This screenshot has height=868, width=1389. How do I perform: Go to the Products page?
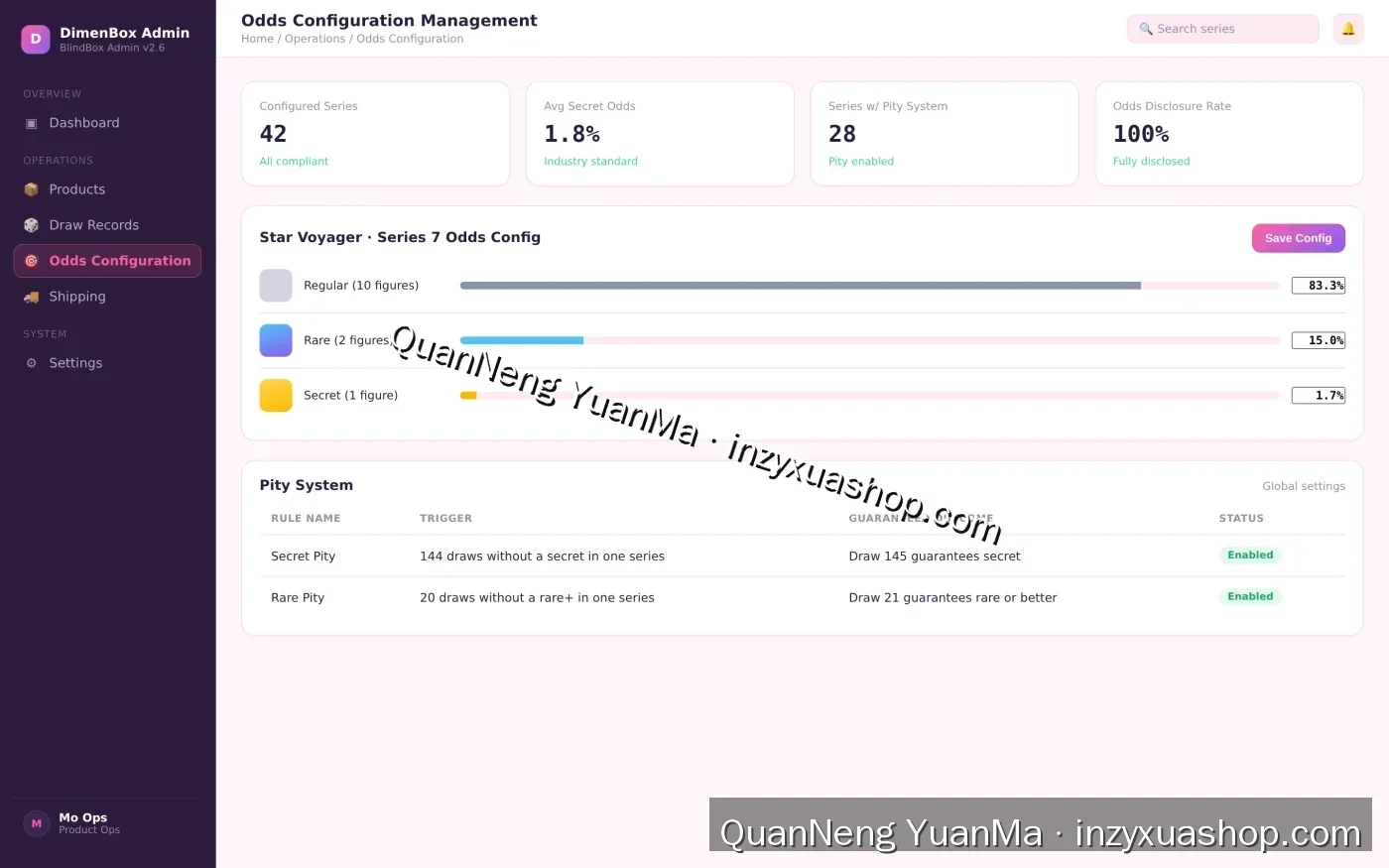(107, 189)
